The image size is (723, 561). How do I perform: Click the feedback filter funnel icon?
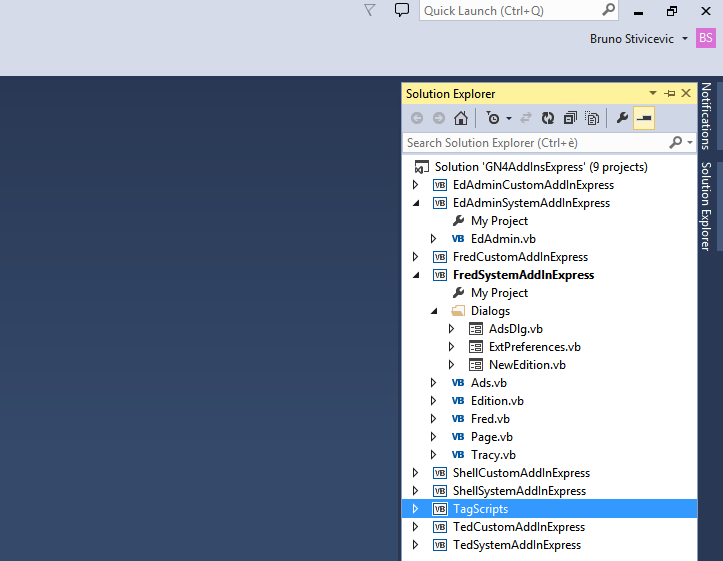coord(369,10)
